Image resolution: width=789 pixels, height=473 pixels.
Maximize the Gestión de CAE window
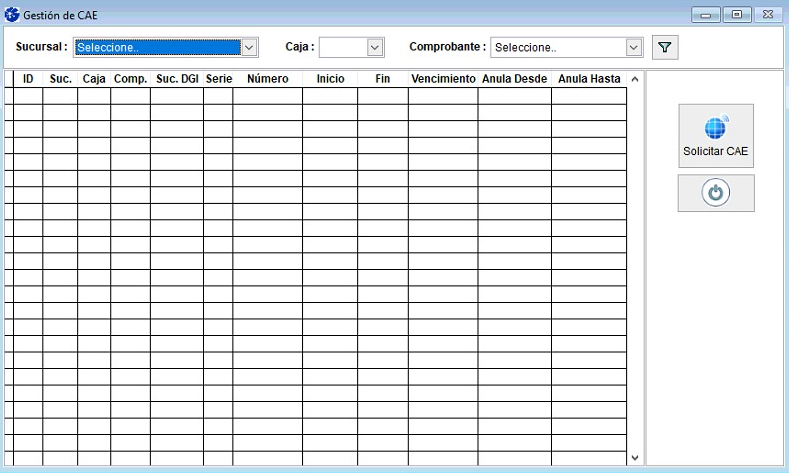(x=737, y=15)
